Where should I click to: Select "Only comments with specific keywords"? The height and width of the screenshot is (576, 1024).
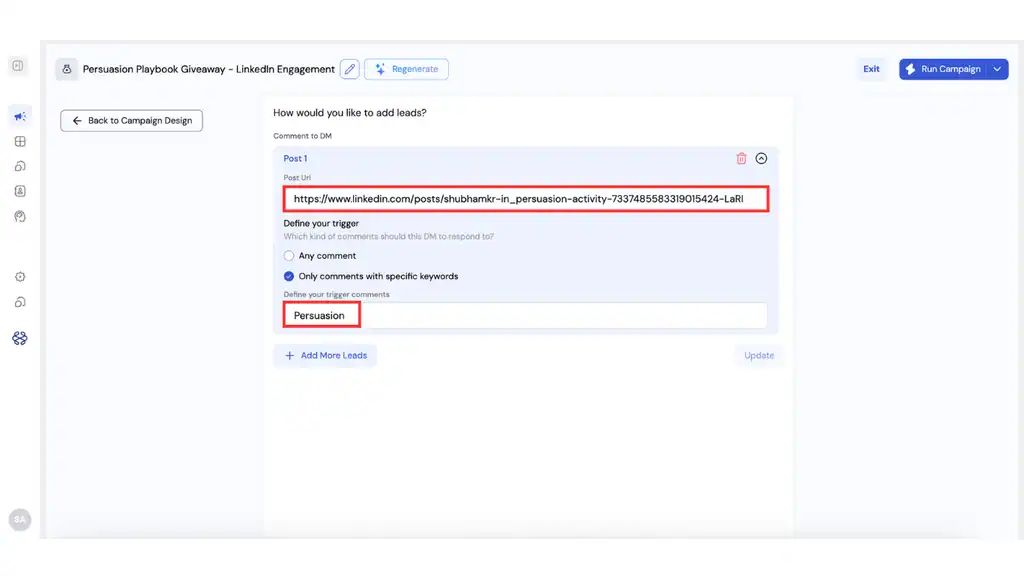pos(289,276)
